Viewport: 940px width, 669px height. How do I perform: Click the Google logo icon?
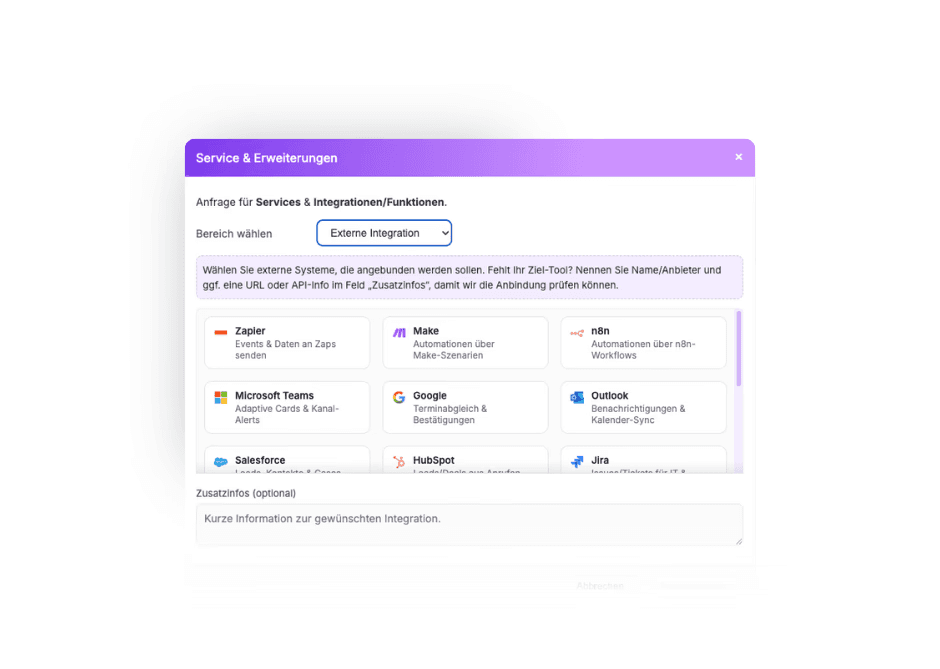pos(399,397)
